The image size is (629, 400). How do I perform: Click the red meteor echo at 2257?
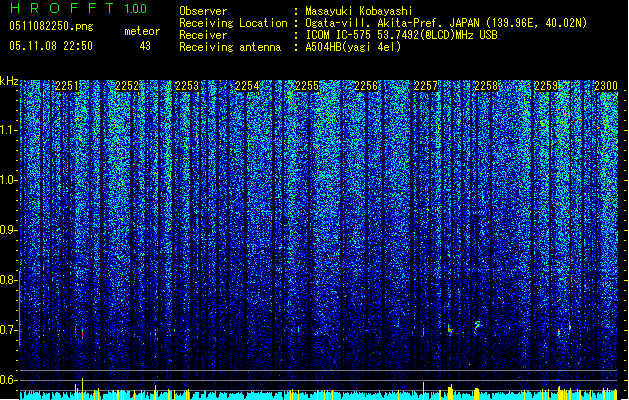[x=423, y=331]
